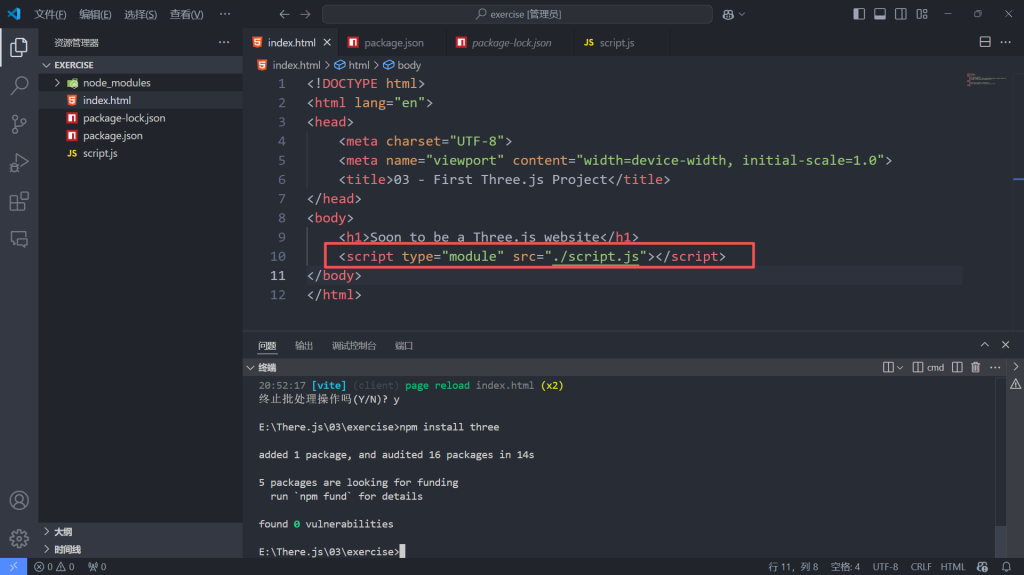Viewport: 1024px width, 575px height.
Task: Open the Source Control view
Action: coord(18,124)
